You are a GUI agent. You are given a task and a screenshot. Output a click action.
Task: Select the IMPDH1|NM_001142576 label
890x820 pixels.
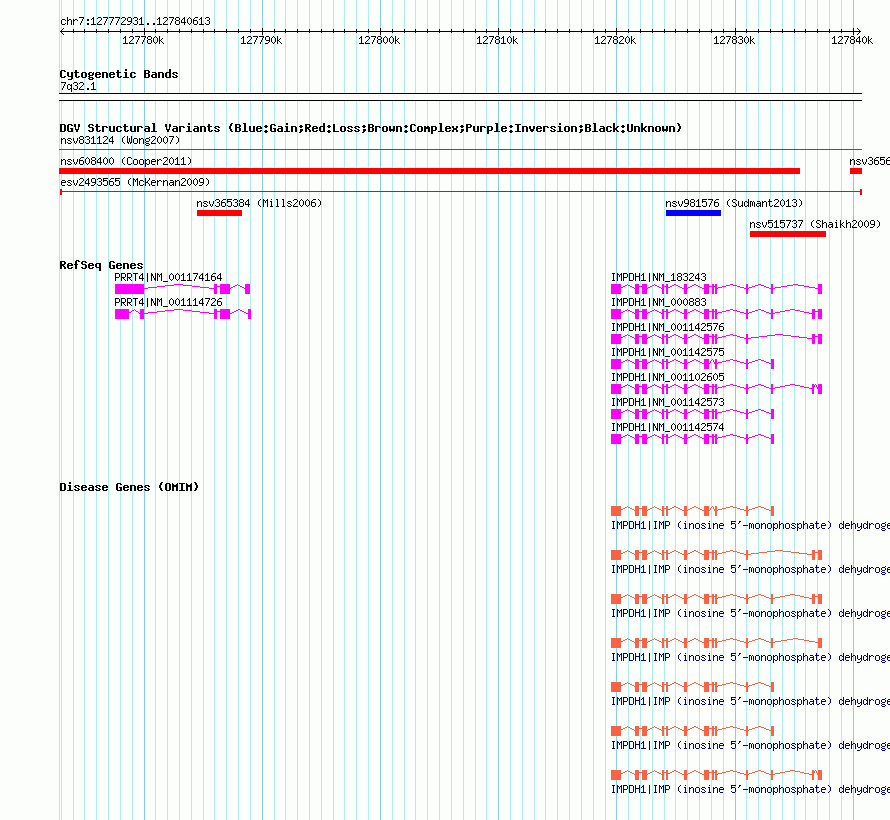click(668, 327)
